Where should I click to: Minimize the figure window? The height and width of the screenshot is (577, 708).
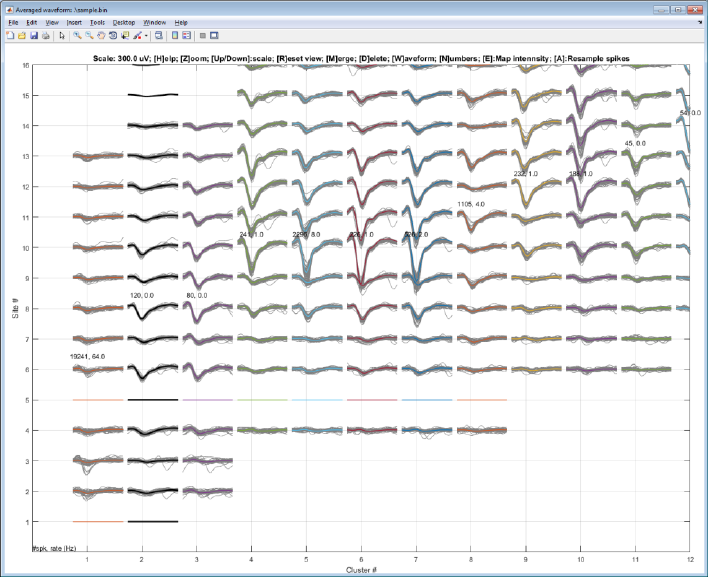point(661,9)
